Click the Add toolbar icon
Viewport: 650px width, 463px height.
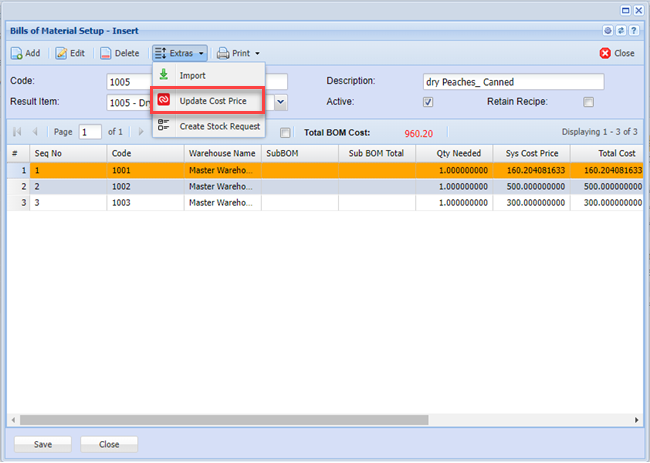[17, 53]
